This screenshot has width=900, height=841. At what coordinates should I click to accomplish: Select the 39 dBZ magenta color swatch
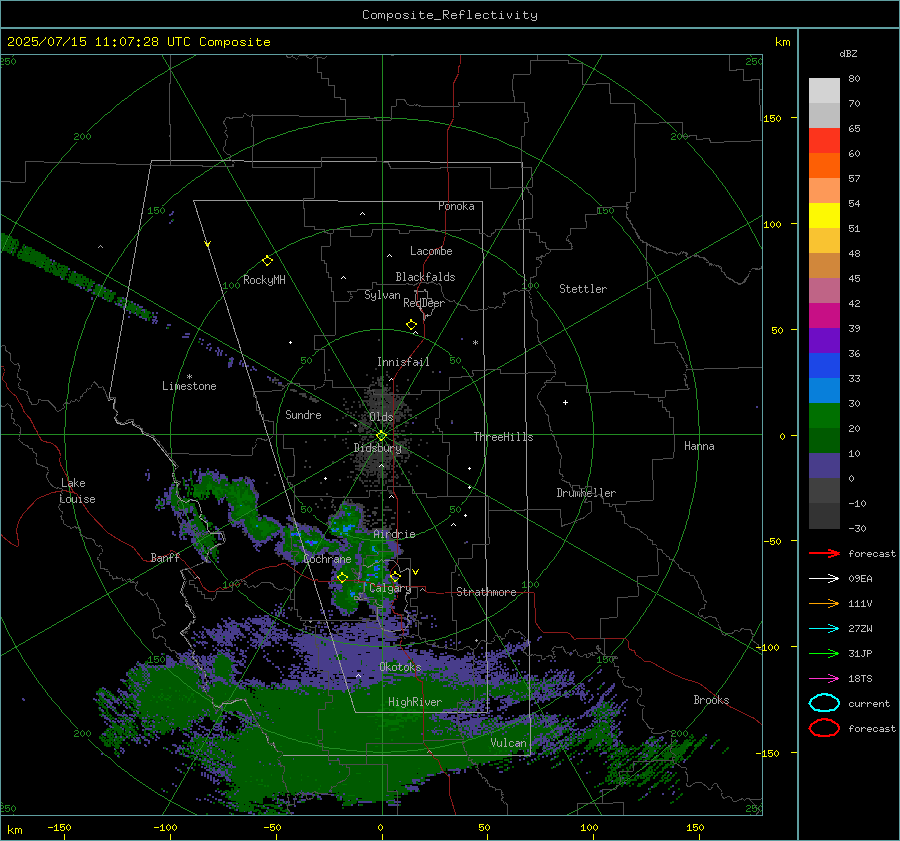pos(824,315)
